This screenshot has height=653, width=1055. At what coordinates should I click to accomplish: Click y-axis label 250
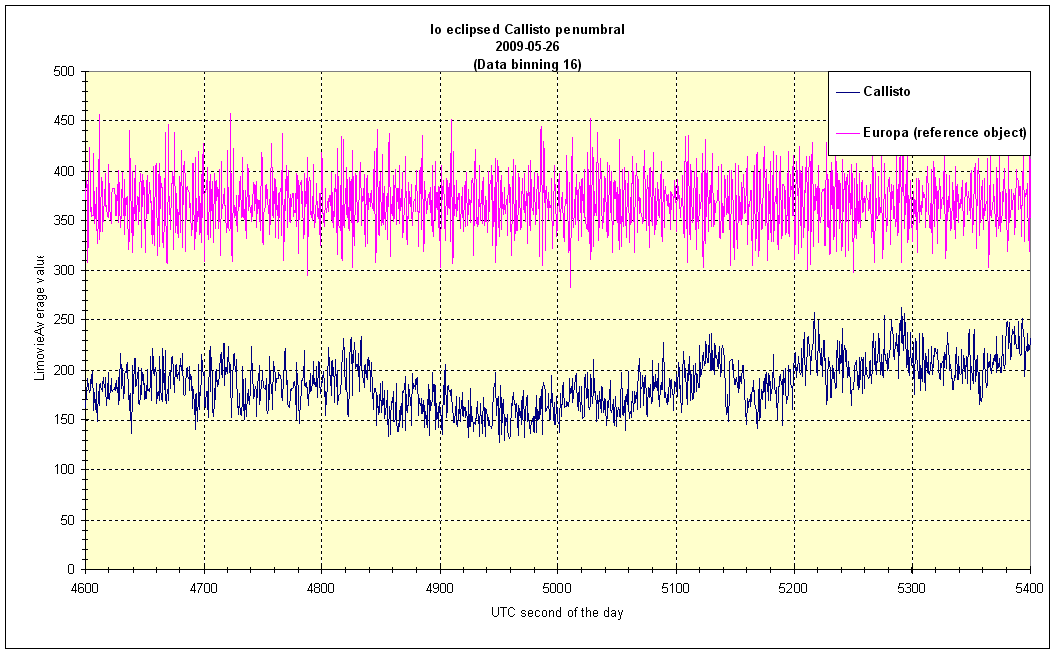click(65, 320)
